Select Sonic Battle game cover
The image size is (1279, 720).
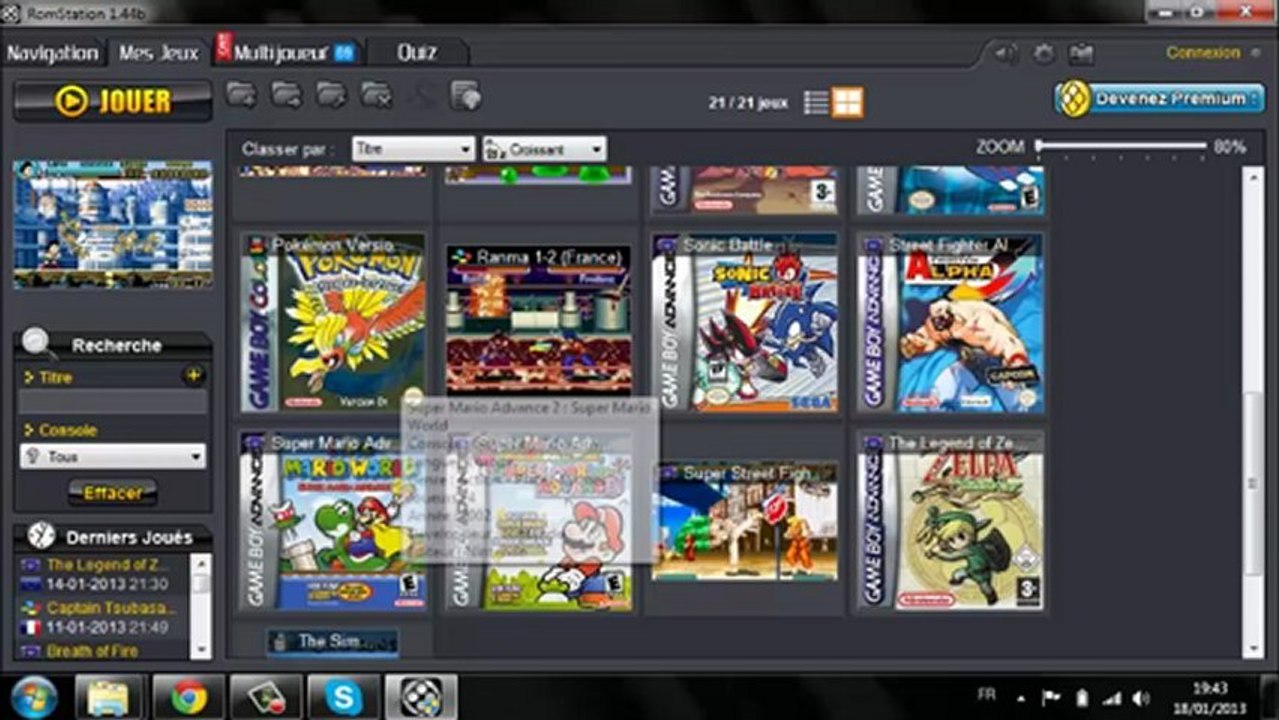coord(746,324)
